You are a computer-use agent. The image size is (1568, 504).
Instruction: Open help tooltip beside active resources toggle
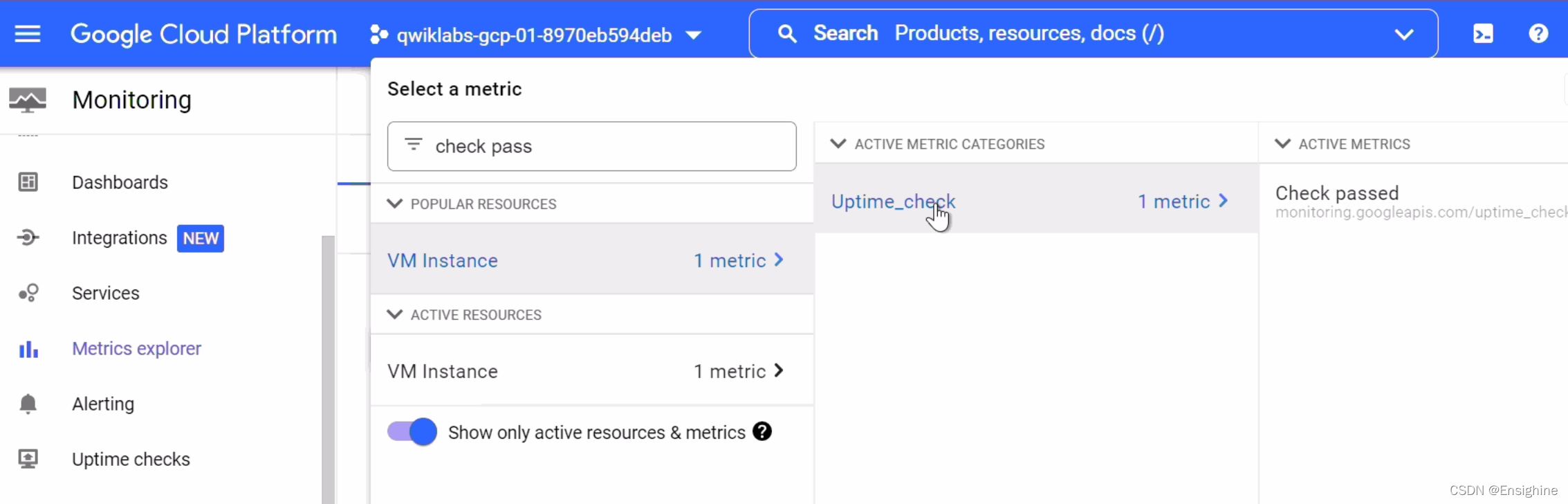click(762, 431)
